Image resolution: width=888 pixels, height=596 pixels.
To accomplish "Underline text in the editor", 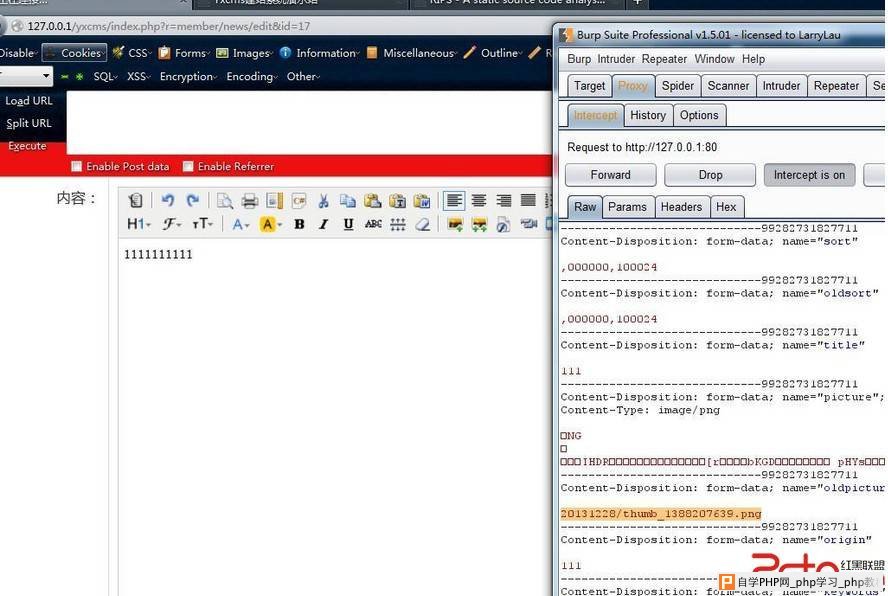I will click(x=348, y=224).
